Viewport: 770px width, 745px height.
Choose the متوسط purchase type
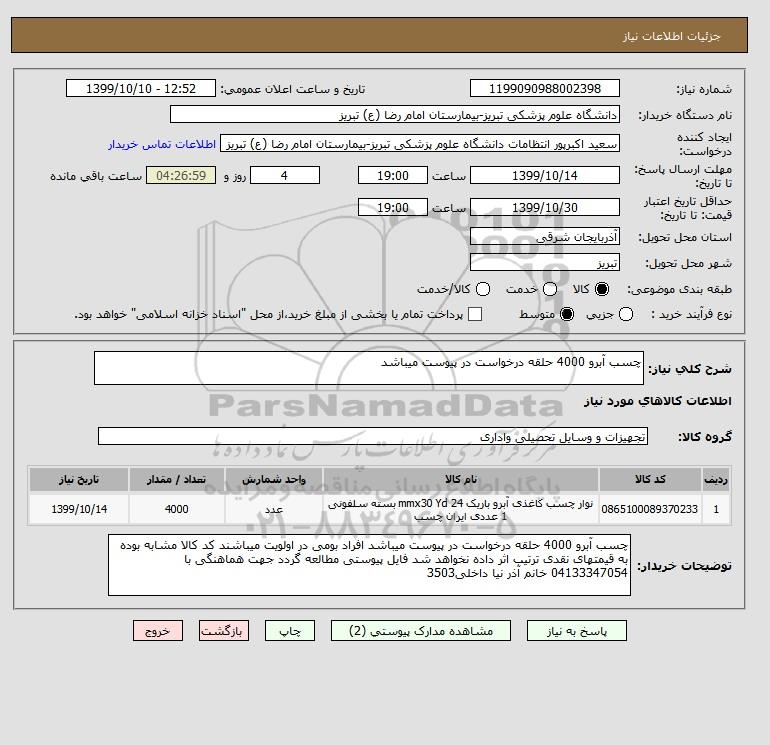point(567,314)
